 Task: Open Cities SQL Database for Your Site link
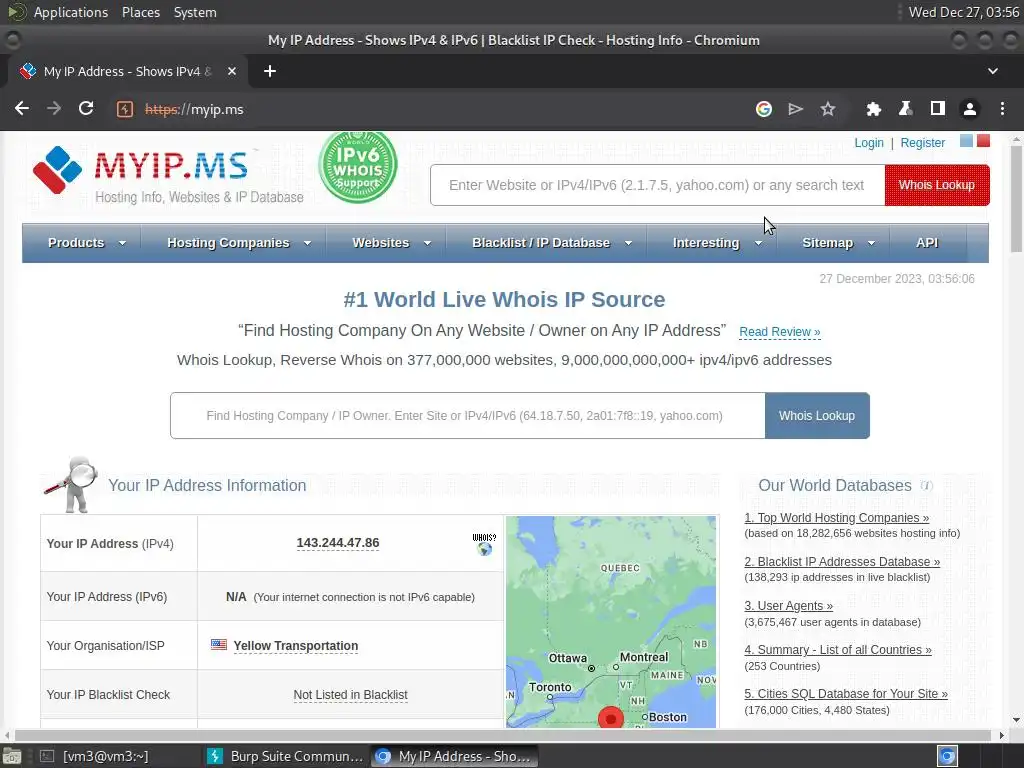[x=846, y=694]
